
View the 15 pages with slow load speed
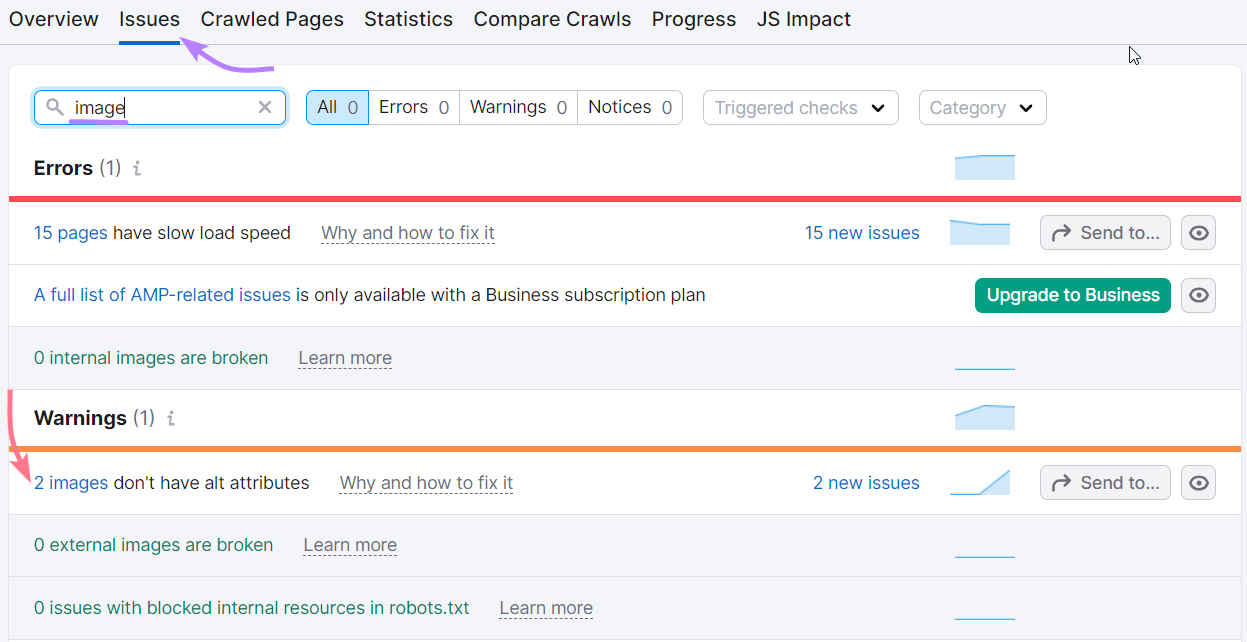pyautogui.click(x=70, y=232)
